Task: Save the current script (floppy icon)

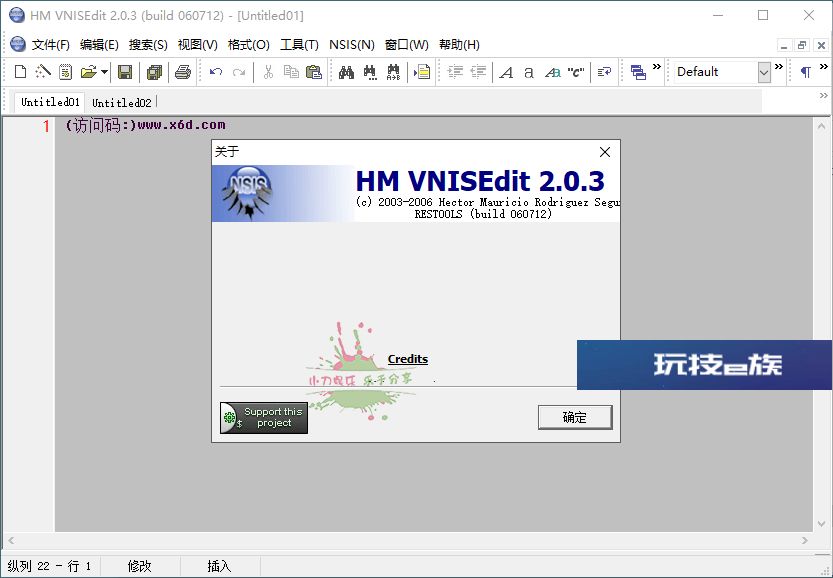Action: 125,72
